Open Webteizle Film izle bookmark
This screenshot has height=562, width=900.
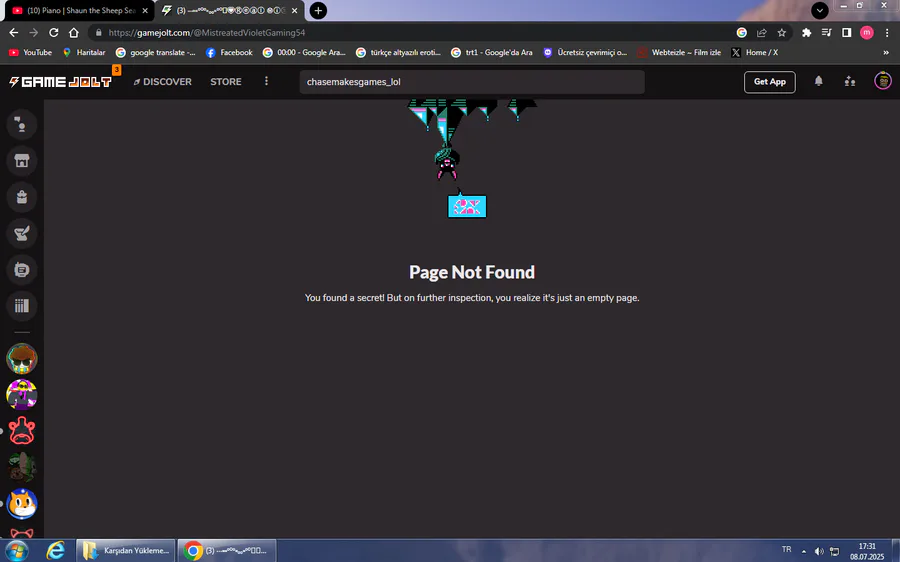coord(680,52)
